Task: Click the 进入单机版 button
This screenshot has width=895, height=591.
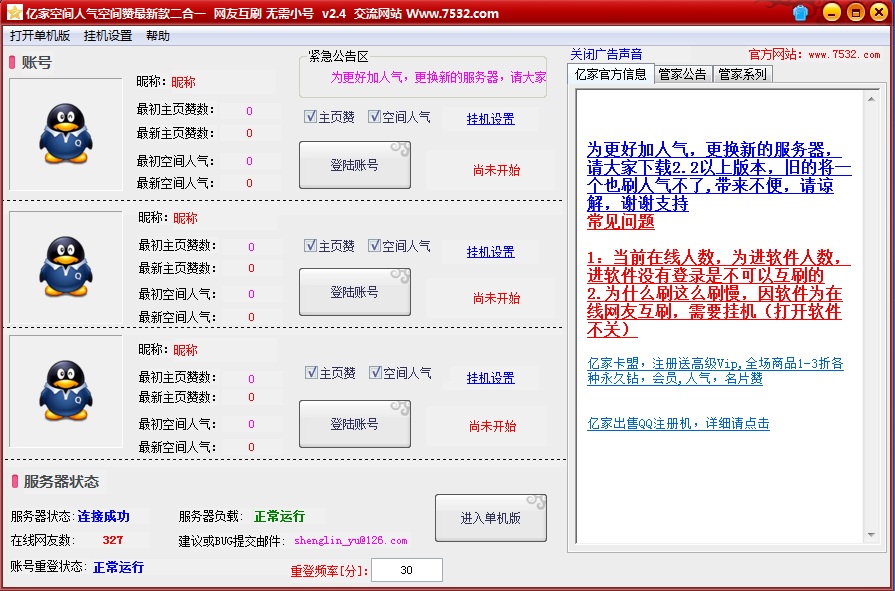Action: pyautogui.click(x=491, y=518)
